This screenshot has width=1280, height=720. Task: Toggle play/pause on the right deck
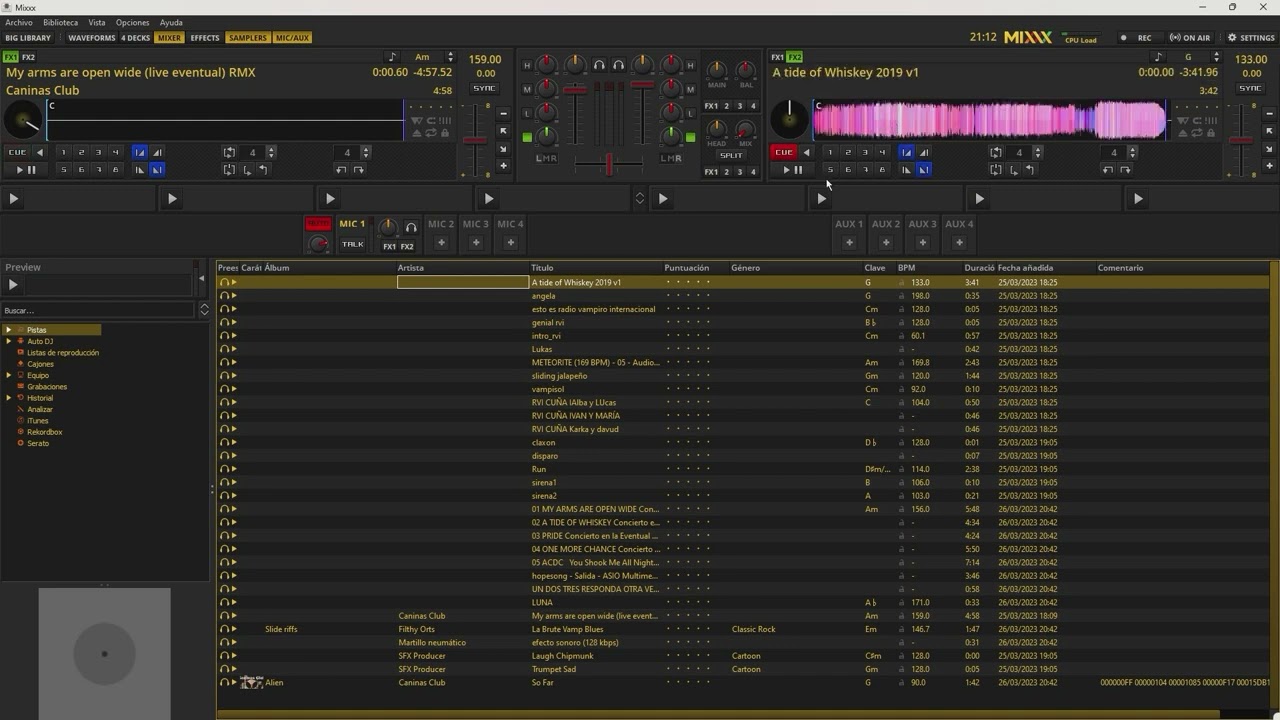[792, 170]
